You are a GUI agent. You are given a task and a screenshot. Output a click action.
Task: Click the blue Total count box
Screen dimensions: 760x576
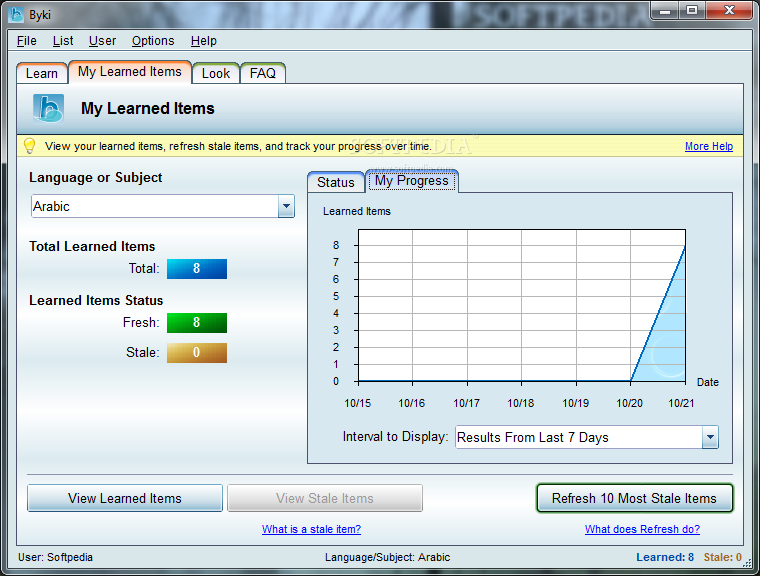pyautogui.click(x=197, y=269)
